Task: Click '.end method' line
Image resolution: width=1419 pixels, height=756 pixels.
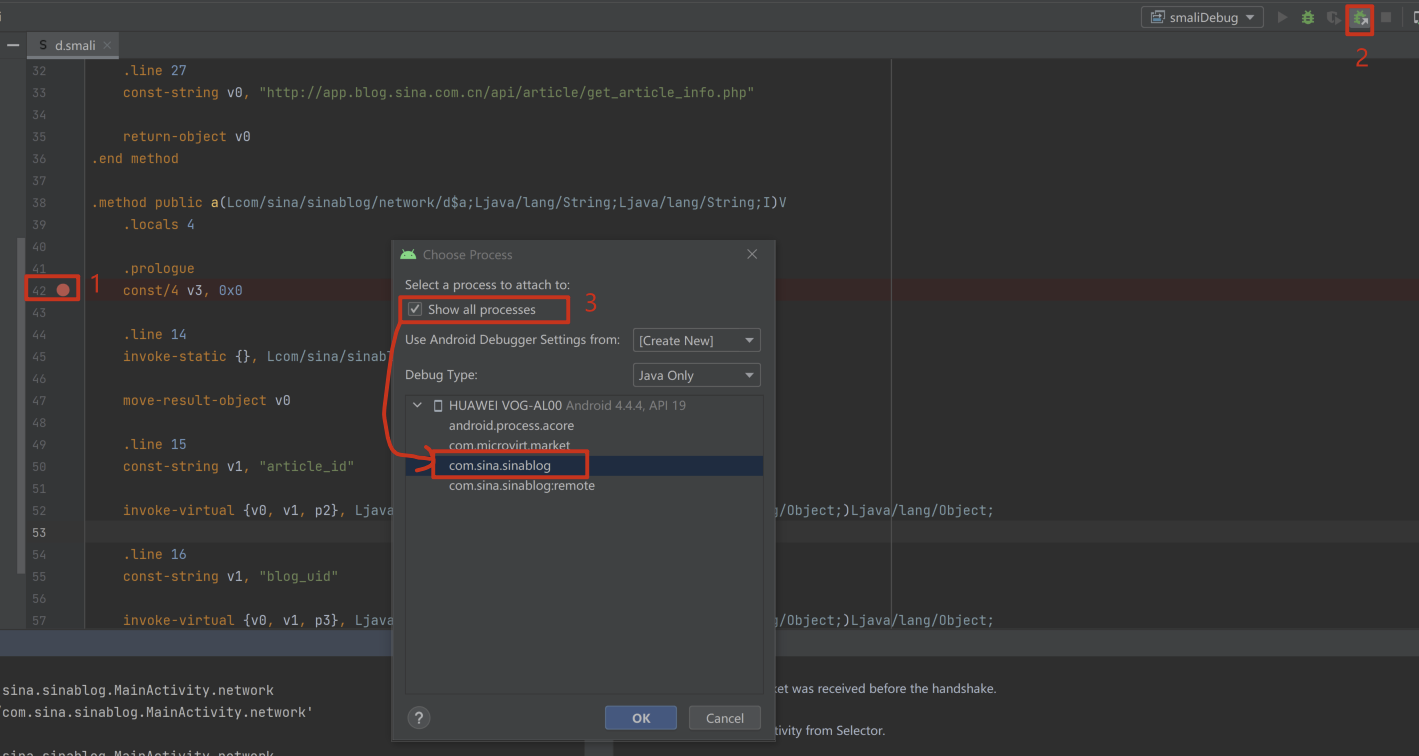Action: tap(135, 159)
